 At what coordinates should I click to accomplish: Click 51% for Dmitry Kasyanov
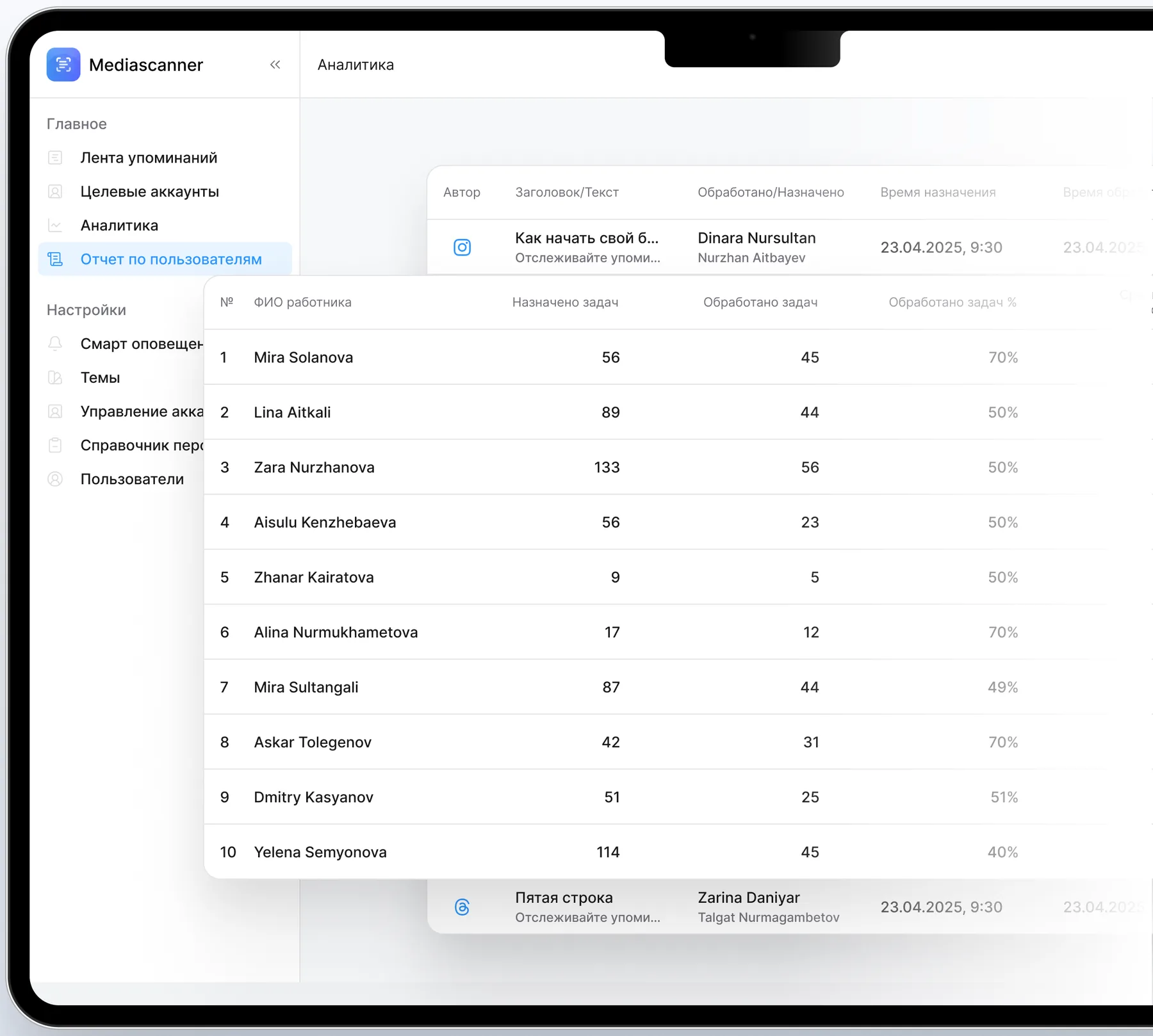[1004, 797]
